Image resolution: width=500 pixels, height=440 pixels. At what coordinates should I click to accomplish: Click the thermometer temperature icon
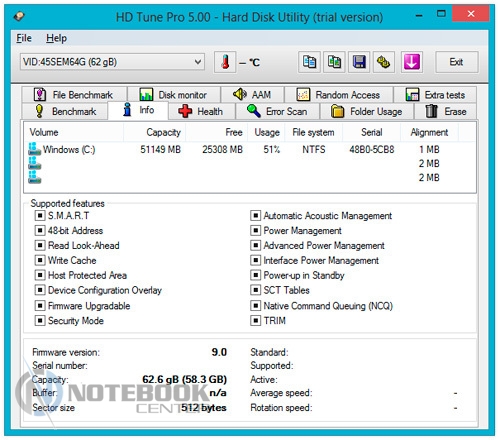click(x=225, y=62)
